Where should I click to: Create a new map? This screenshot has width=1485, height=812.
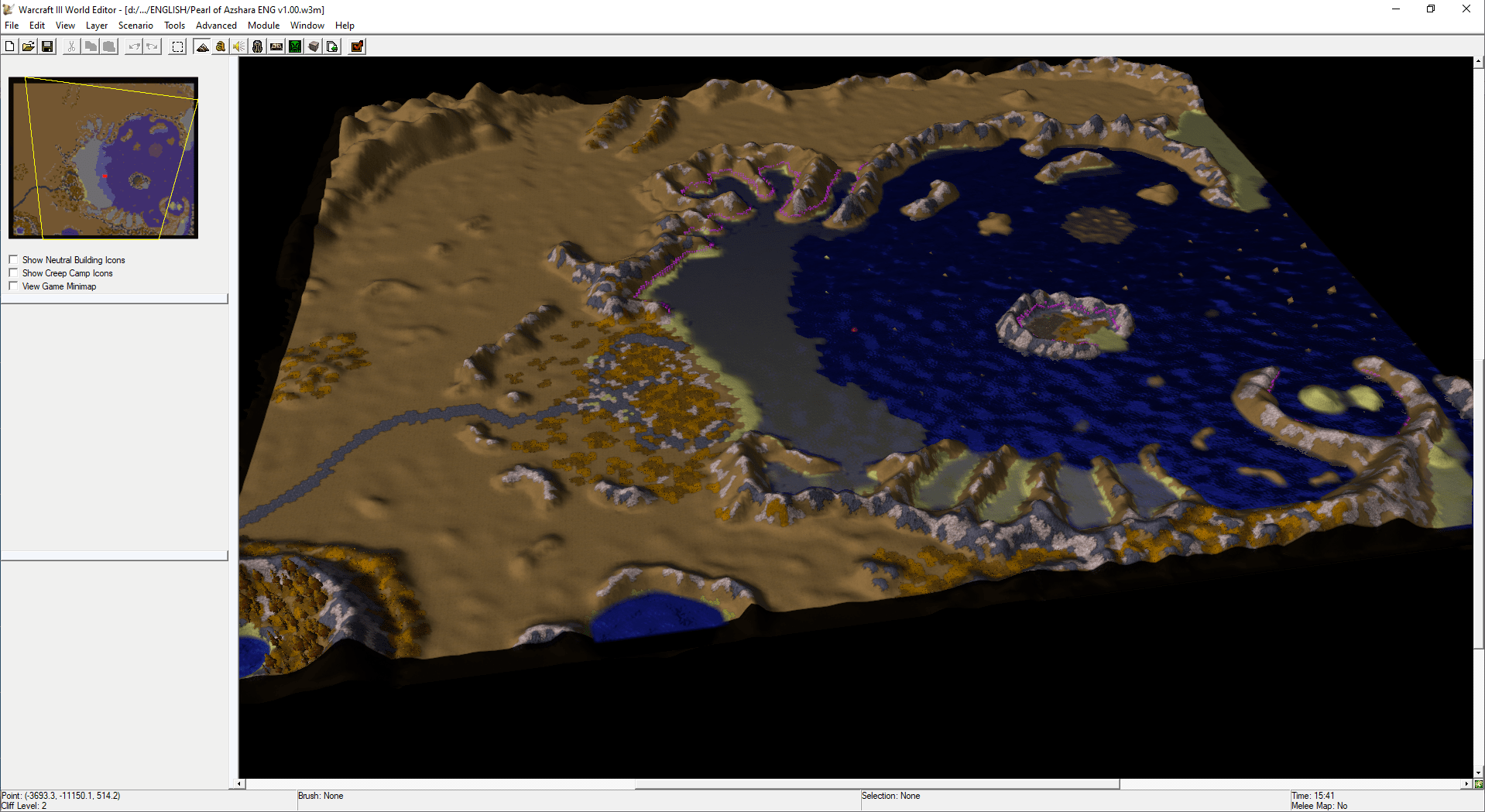point(9,46)
